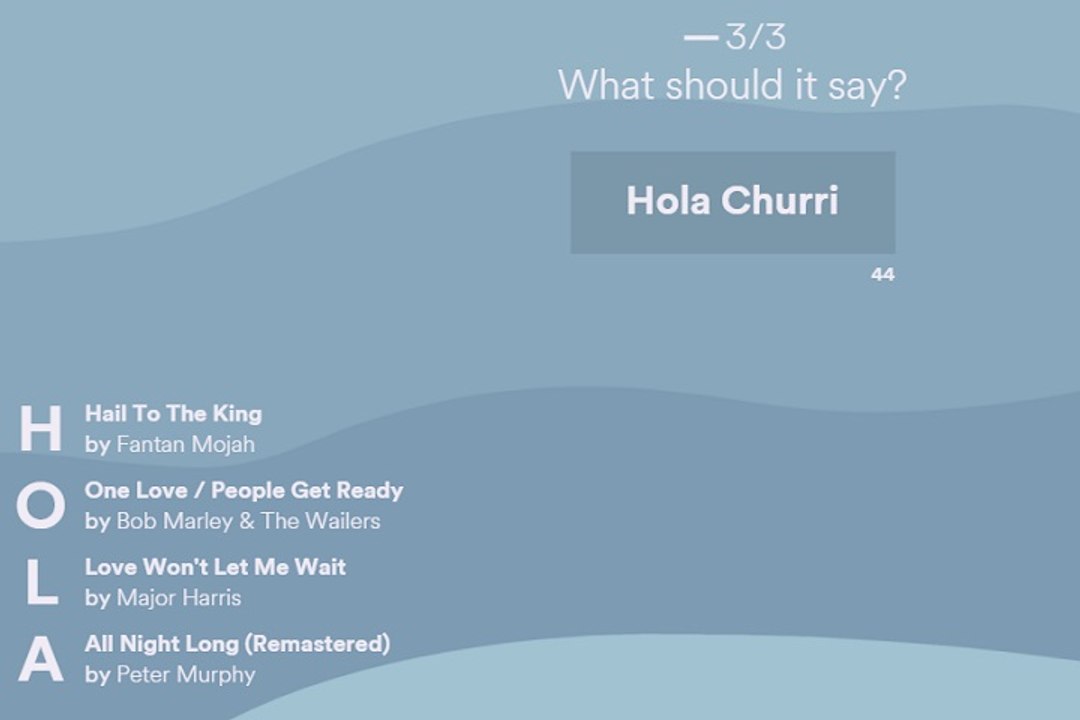Click the dash before the 3/3 counter

point(701,38)
